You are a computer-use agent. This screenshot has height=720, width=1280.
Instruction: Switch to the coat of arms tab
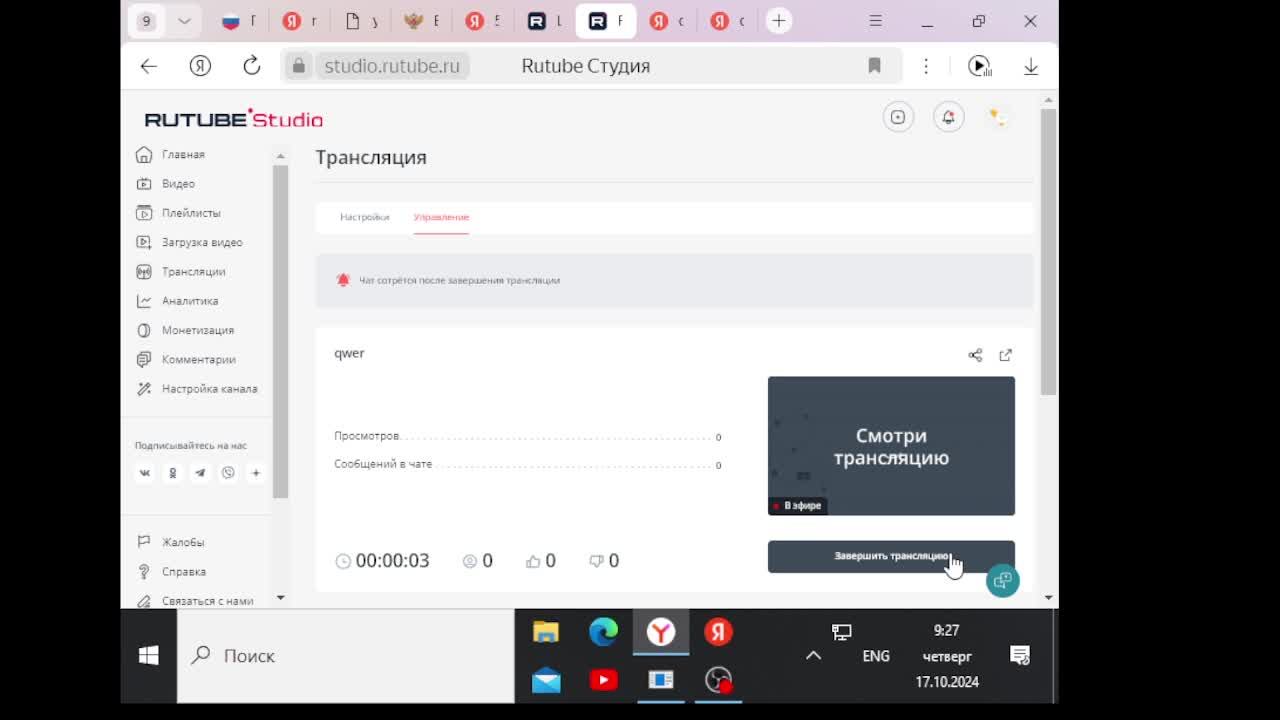422,21
